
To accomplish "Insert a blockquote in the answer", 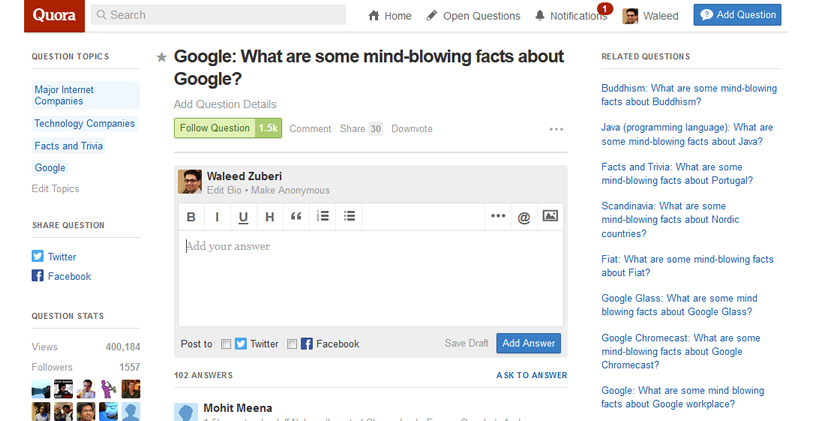I will [x=296, y=217].
